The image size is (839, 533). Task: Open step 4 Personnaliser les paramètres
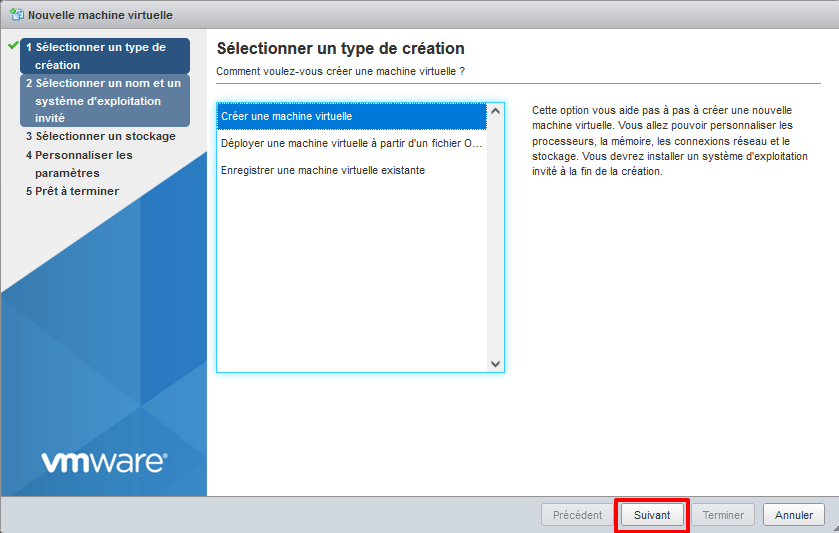point(78,164)
